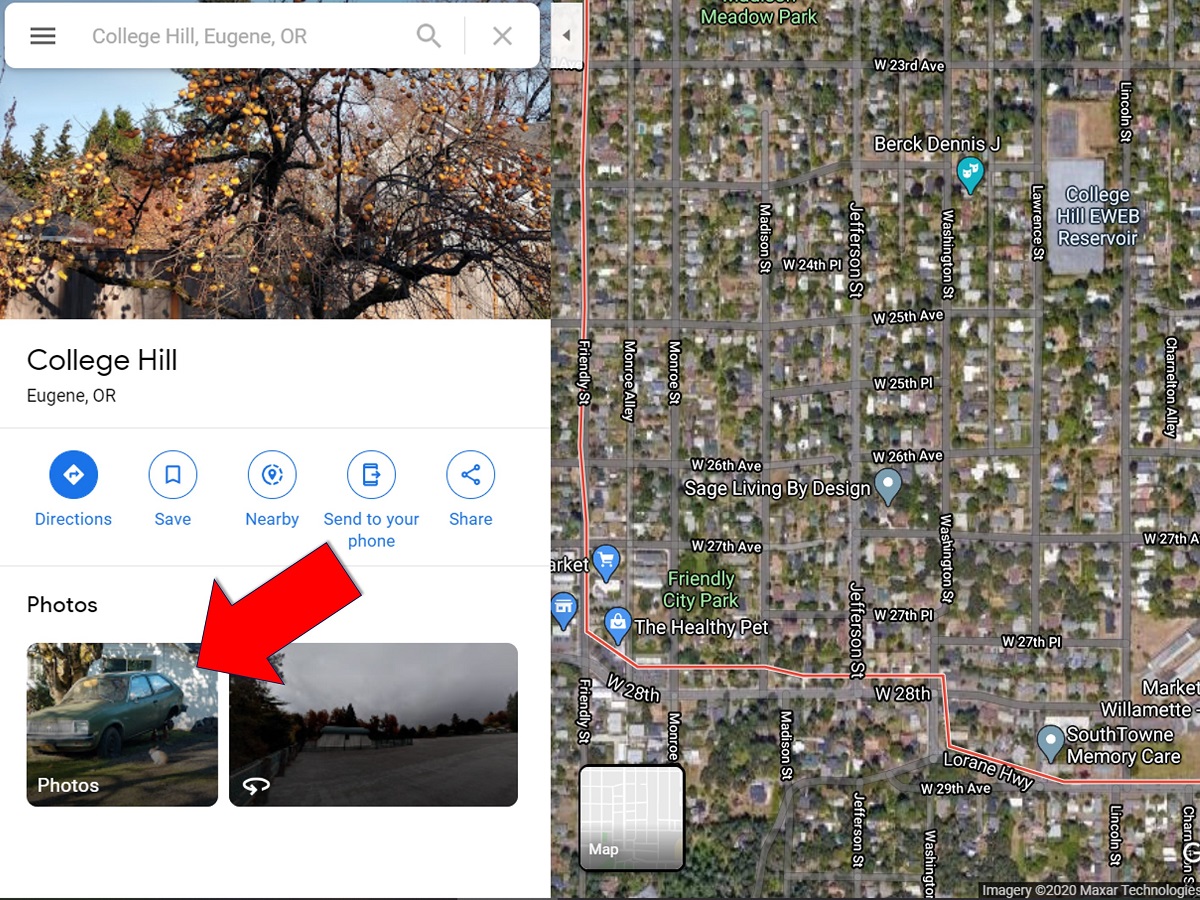Click the Market shopping cart pin
The height and width of the screenshot is (900, 1200).
(x=605, y=561)
